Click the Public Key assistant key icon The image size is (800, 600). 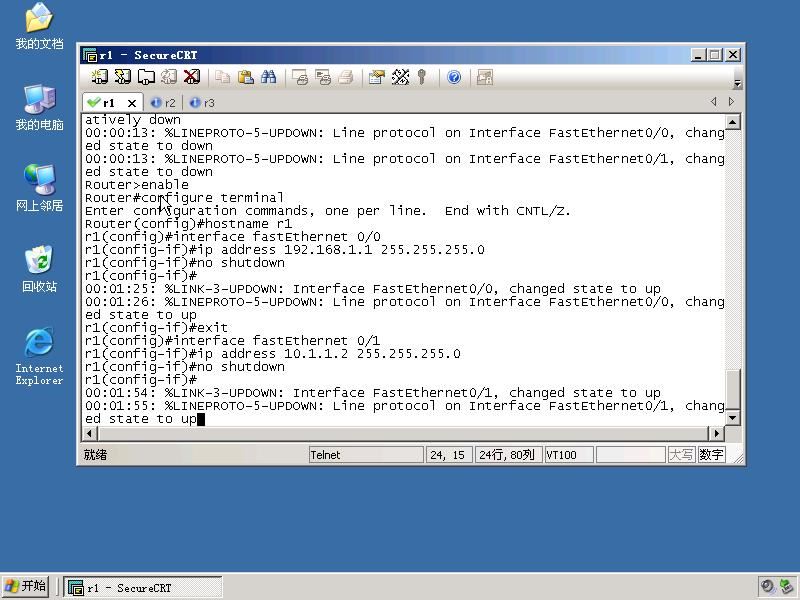[x=421, y=77]
